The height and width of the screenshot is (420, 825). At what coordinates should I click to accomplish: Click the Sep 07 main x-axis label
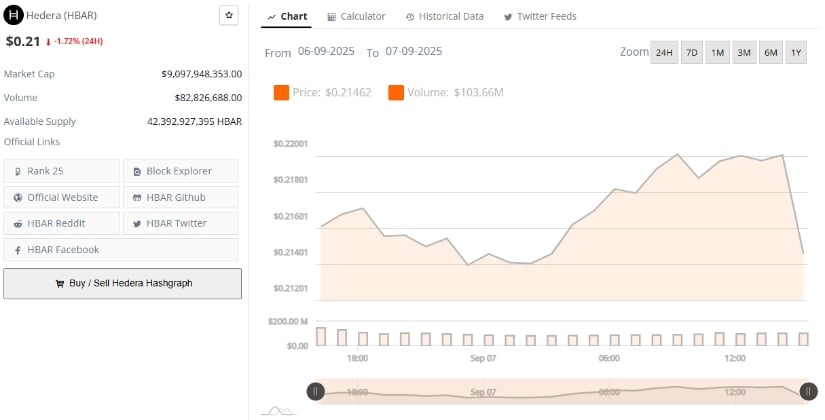coord(483,358)
